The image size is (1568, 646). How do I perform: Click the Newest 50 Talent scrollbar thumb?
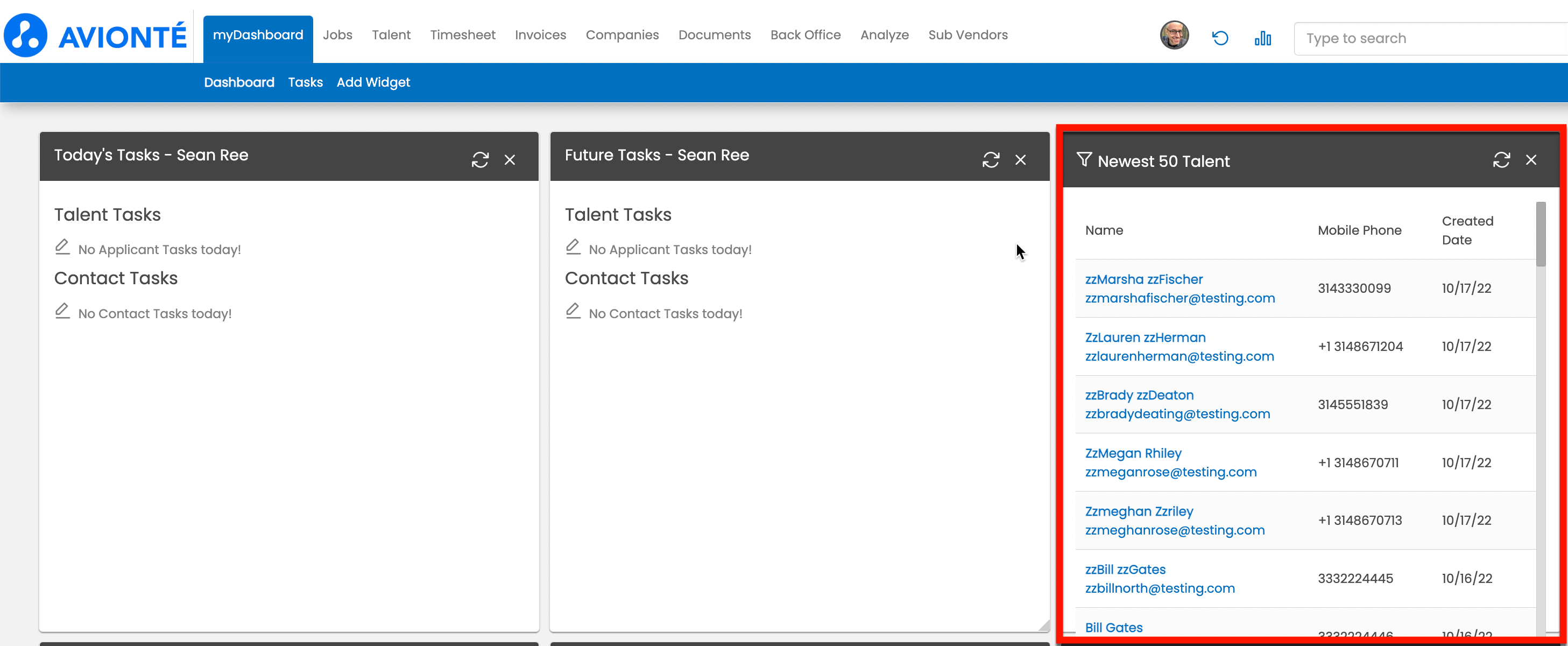point(1540,234)
